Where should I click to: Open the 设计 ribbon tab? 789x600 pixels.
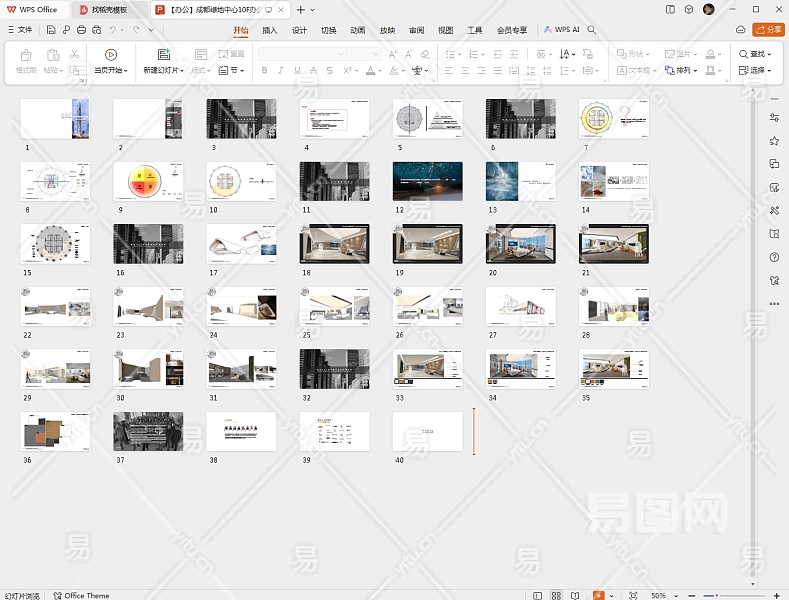pos(299,30)
